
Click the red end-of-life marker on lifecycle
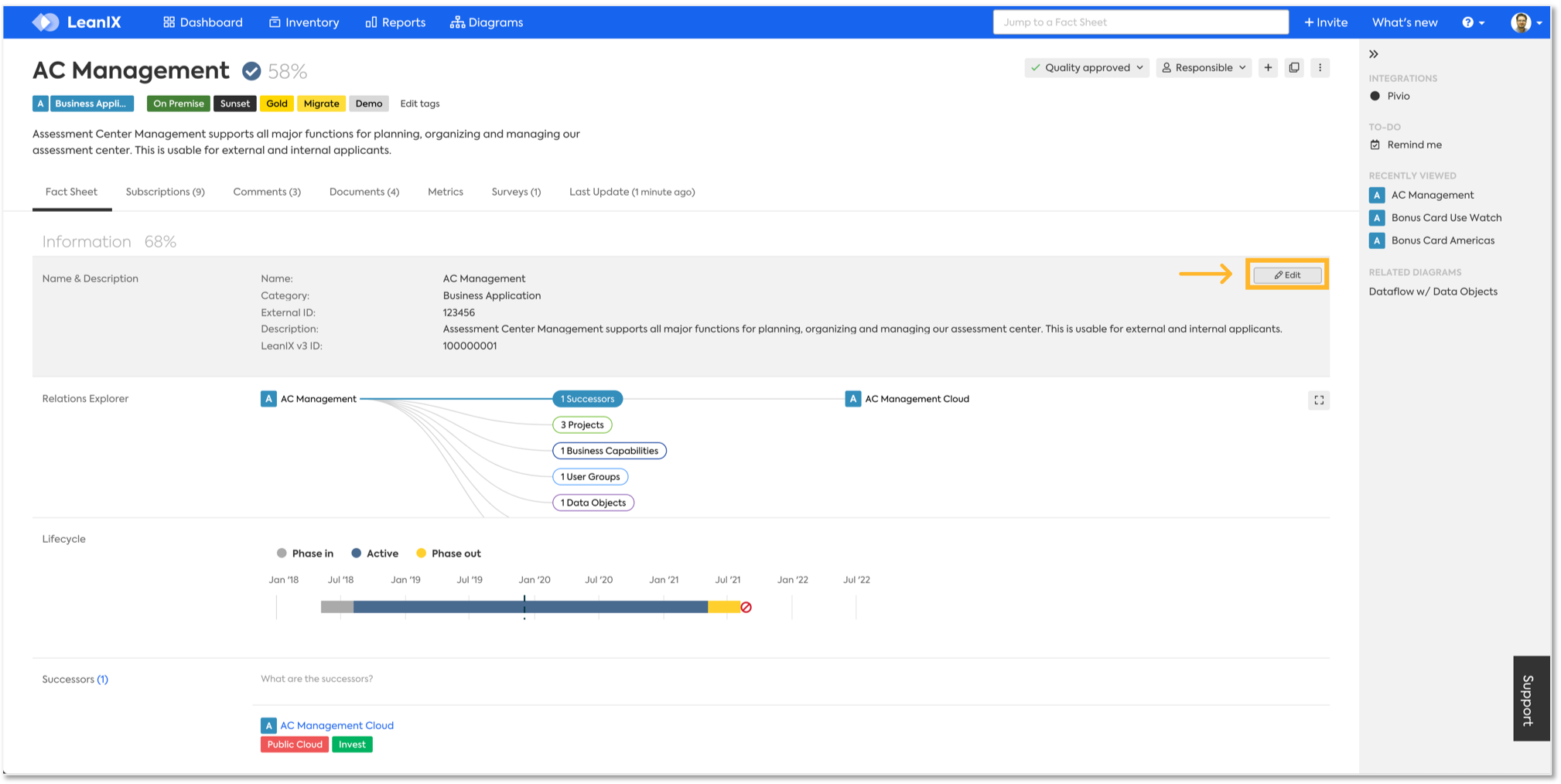[746, 607]
